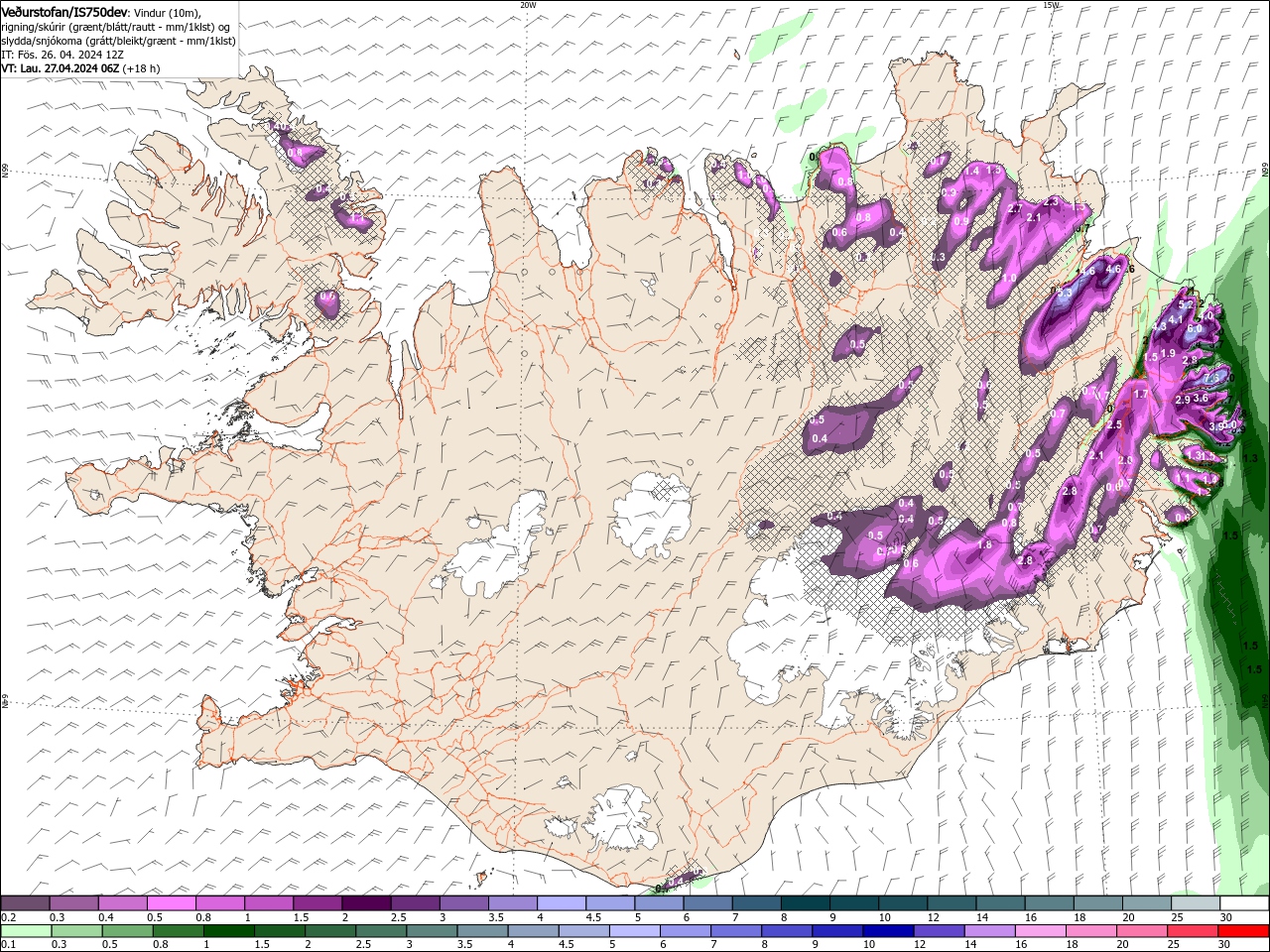Image resolution: width=1270 pixels, height=952 pixels.
Task: Click the 20W longitude label
Action: click(x=528, y=5)
